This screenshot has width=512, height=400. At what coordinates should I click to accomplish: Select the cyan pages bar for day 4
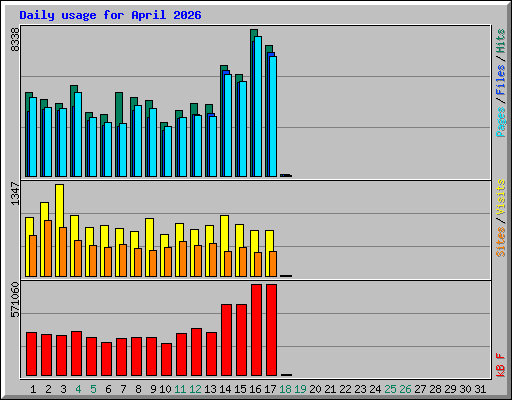point(78,134)
